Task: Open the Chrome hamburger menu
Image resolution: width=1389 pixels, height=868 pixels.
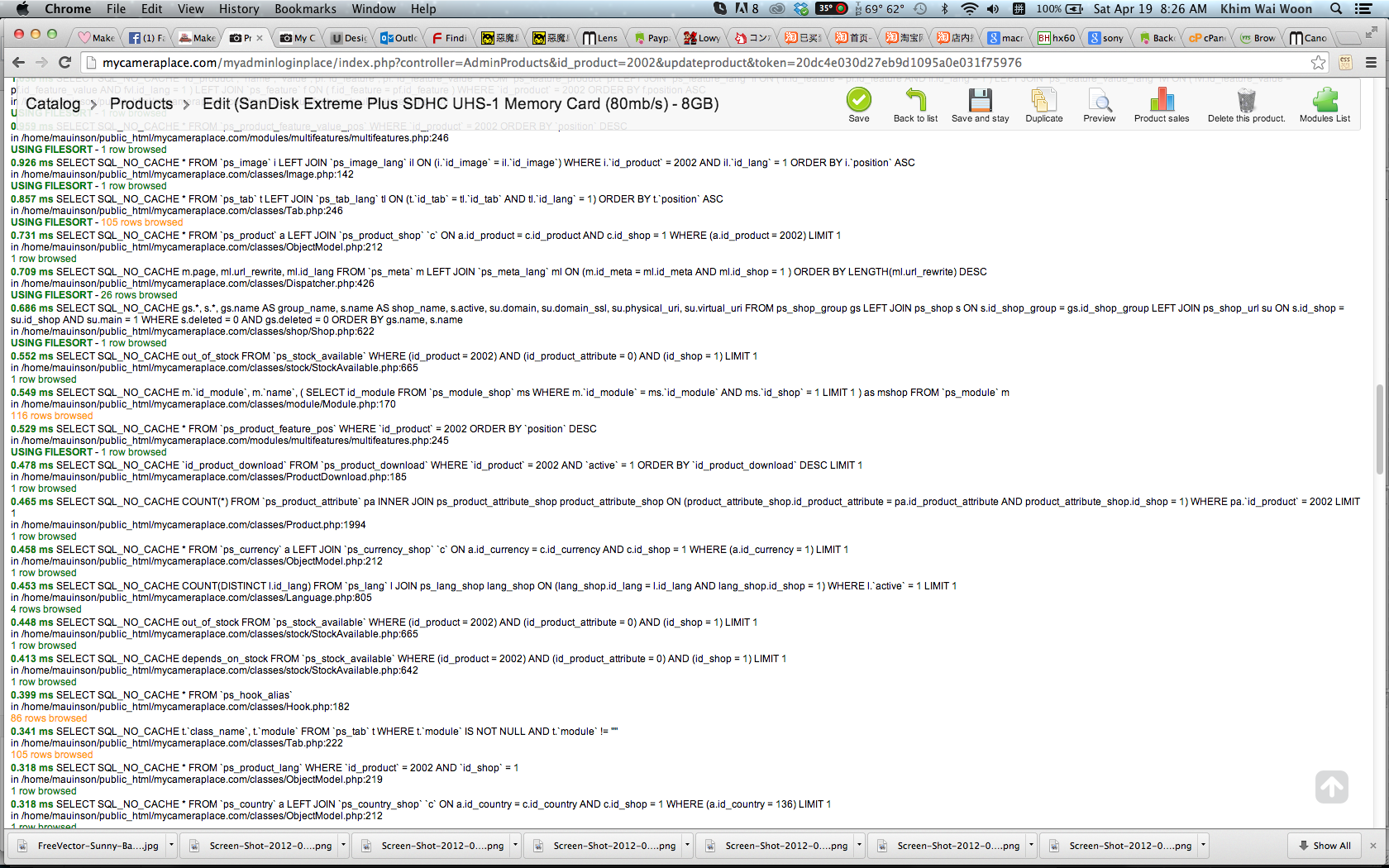Action: pyautogui.click(x=1371, y=63)
